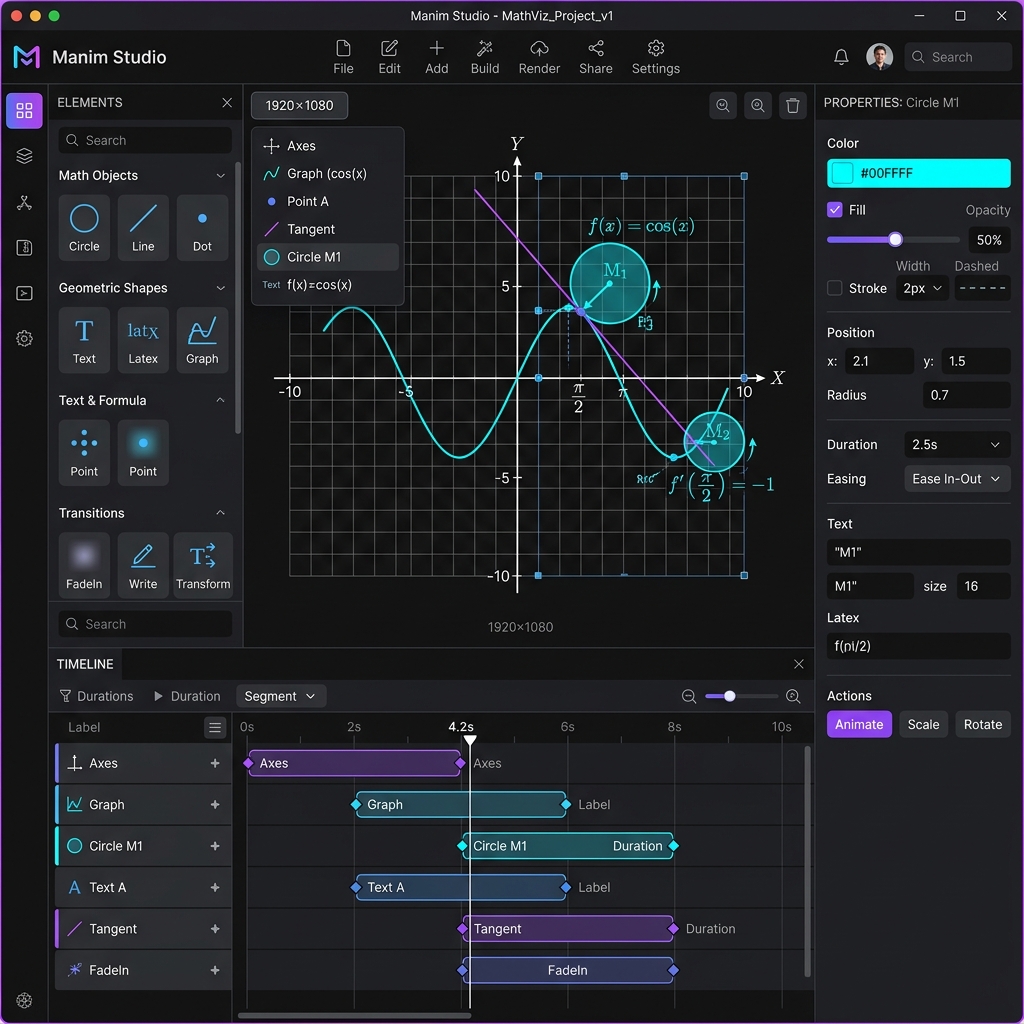Add a Latex element
Viewport: 1024px width, 1024px height.
[143, 340]
